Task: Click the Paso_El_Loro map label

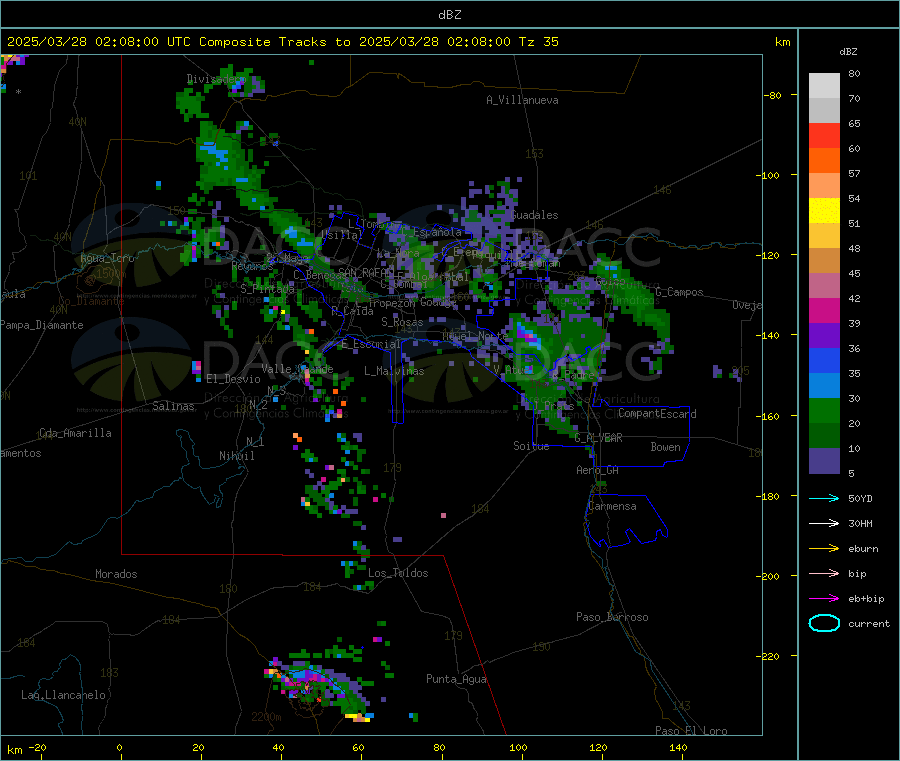Action: [691, 731]
